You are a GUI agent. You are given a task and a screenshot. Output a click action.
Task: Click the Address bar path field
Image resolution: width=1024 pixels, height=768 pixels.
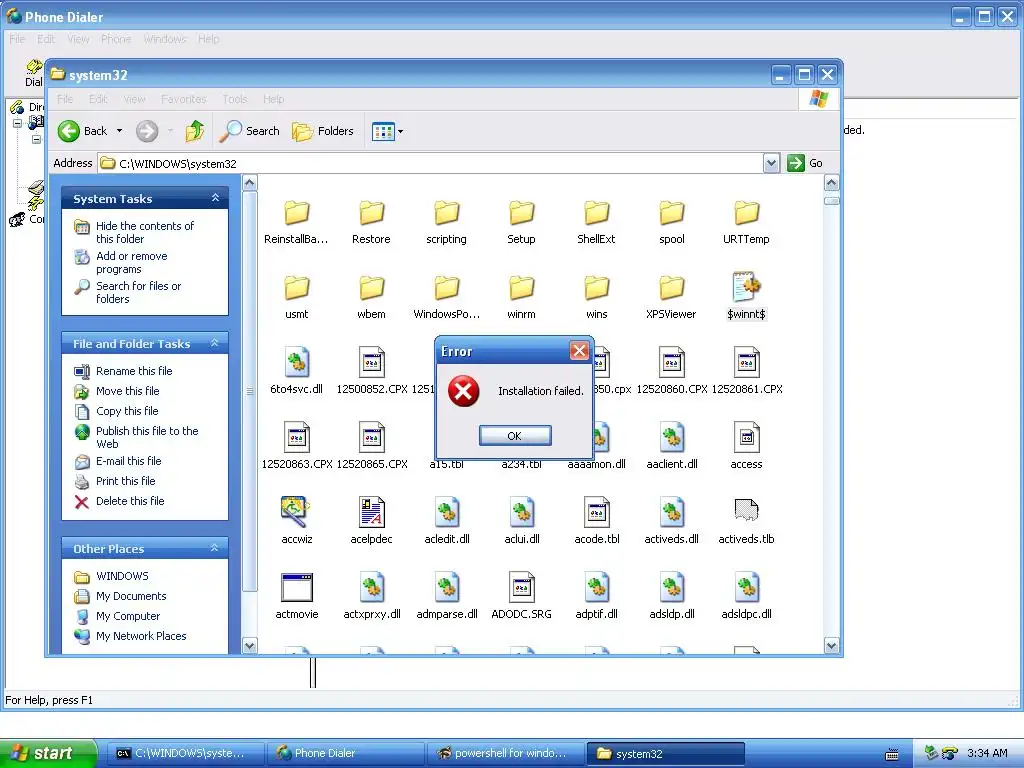[x=431, y=163]
